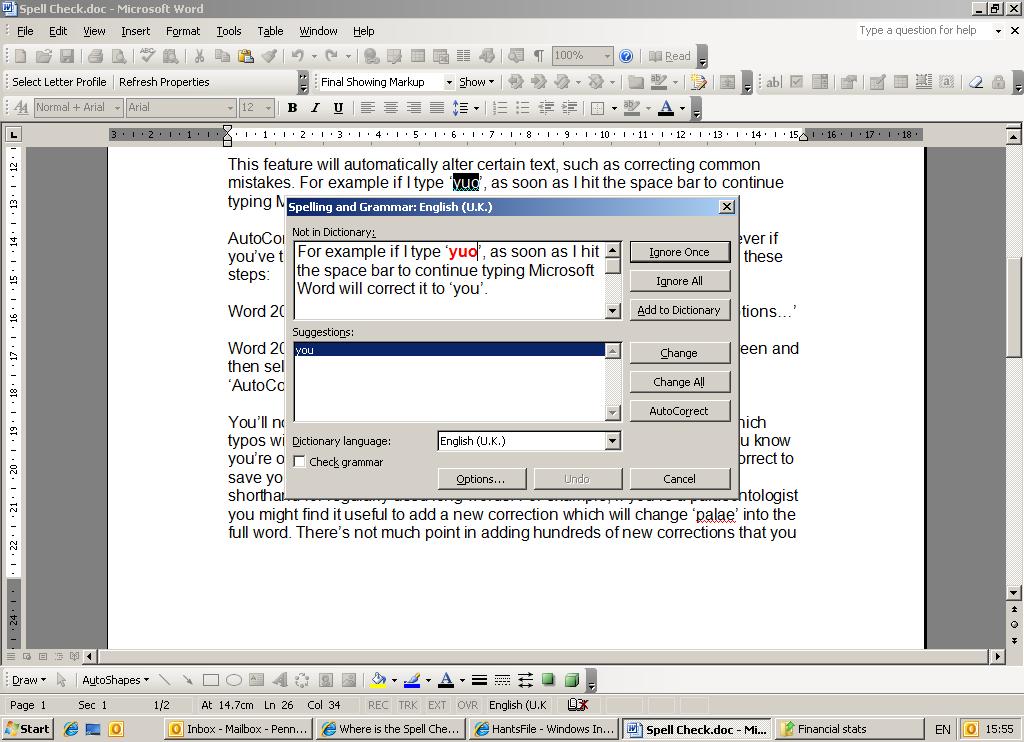
Task: Switch to Financial stats taskbar window
Action: (849, 729)
